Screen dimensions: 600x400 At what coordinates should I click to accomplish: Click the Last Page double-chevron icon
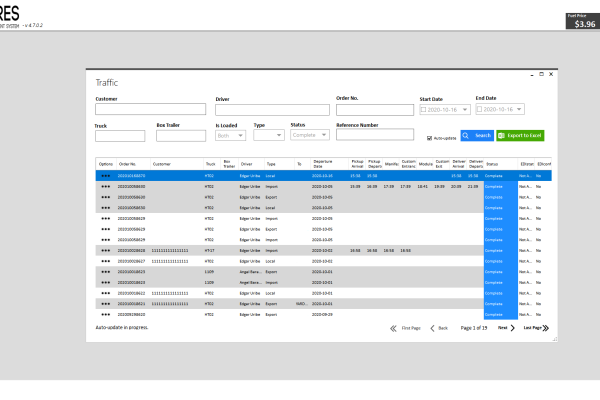546,327
